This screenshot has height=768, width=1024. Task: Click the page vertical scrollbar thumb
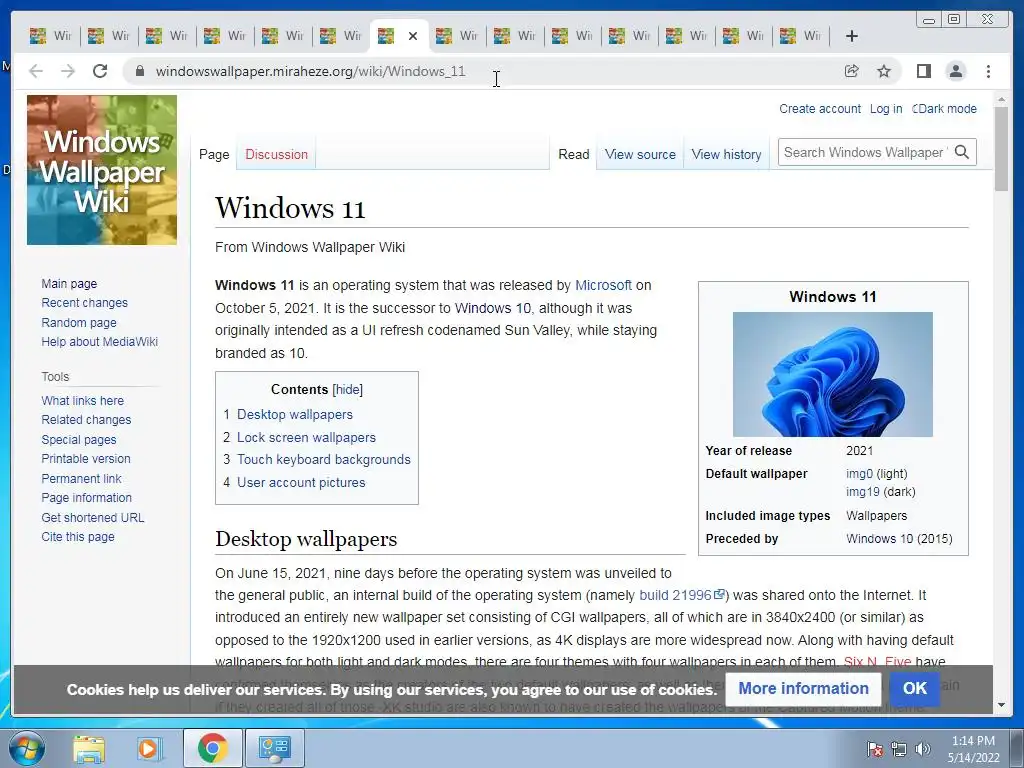1001,149
